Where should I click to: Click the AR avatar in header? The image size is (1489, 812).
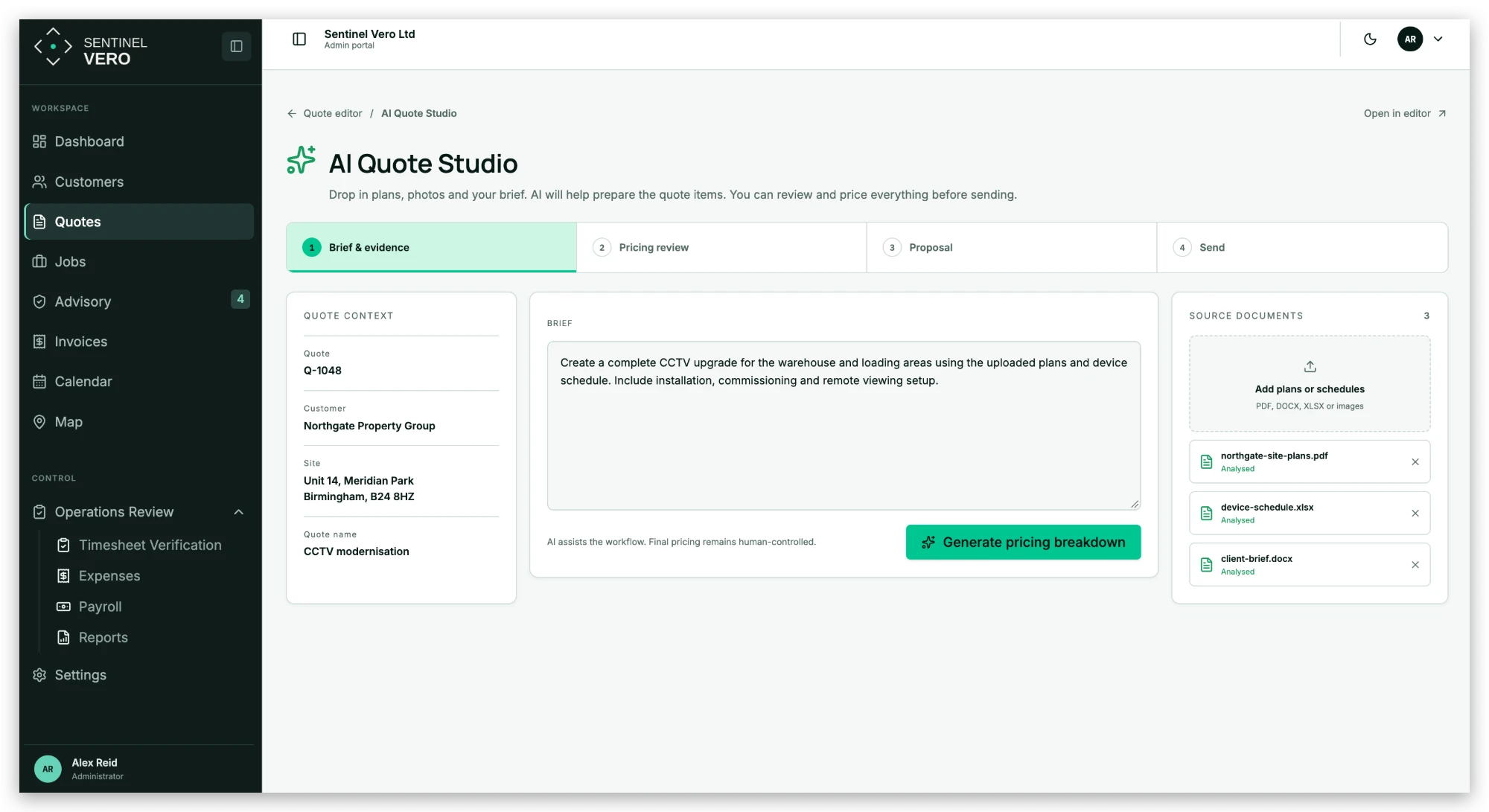point(1410,39)
